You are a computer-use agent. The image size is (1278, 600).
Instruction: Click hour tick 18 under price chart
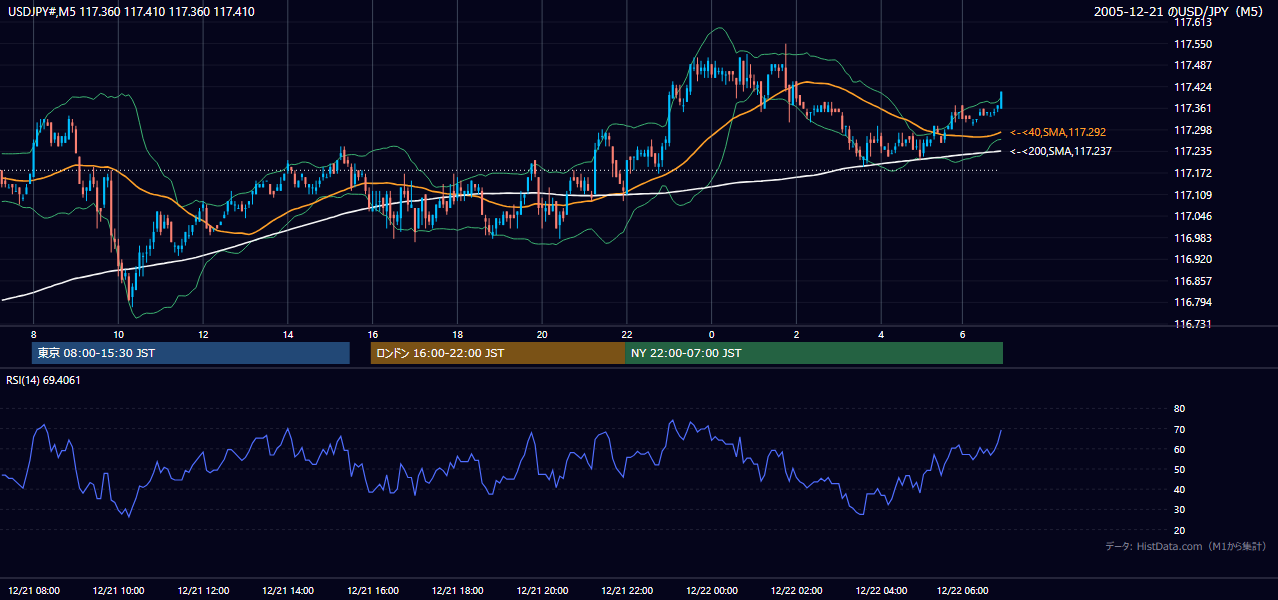tap(457, 334)
